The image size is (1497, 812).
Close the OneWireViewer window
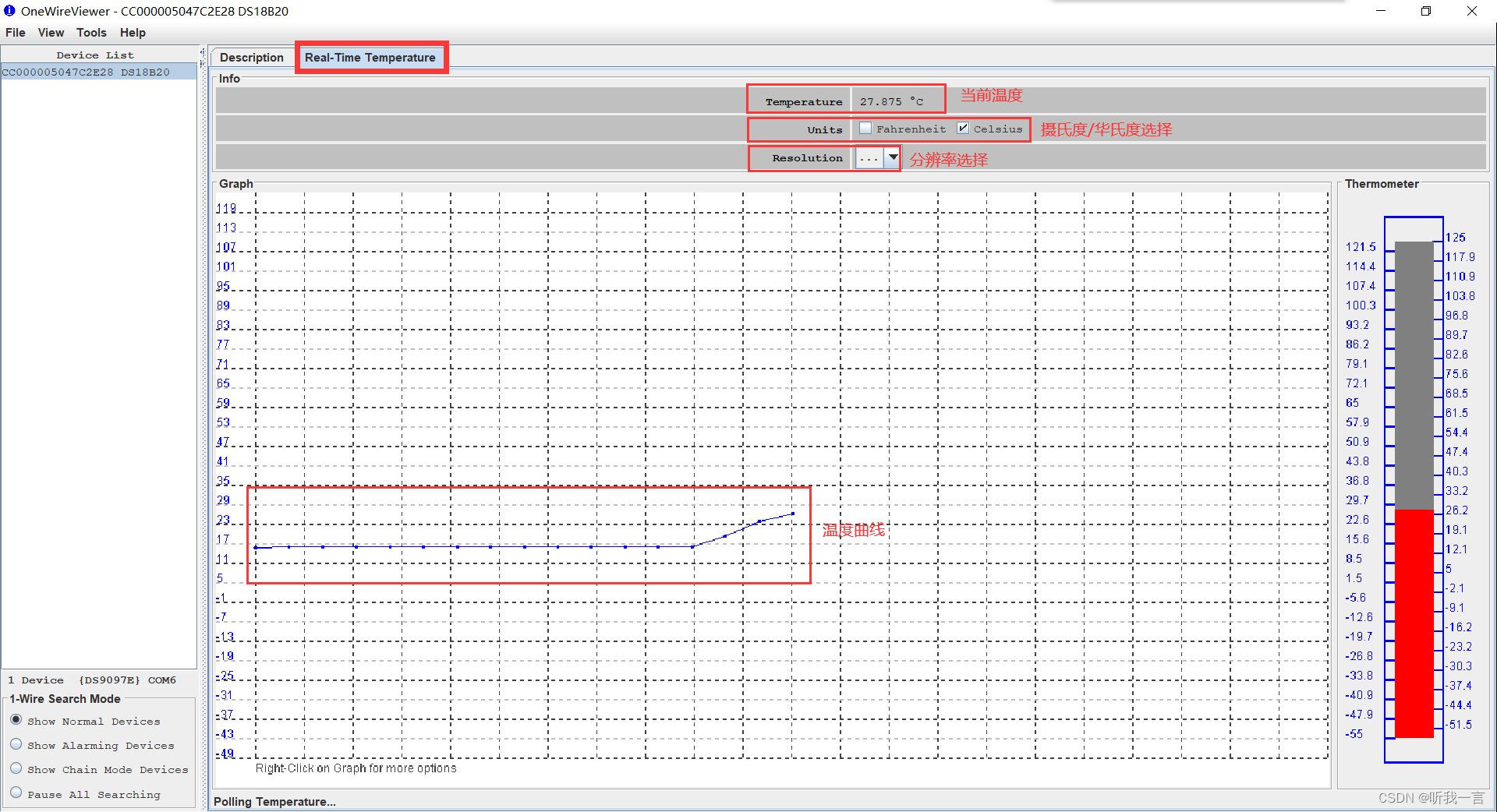click(1472, 11)
